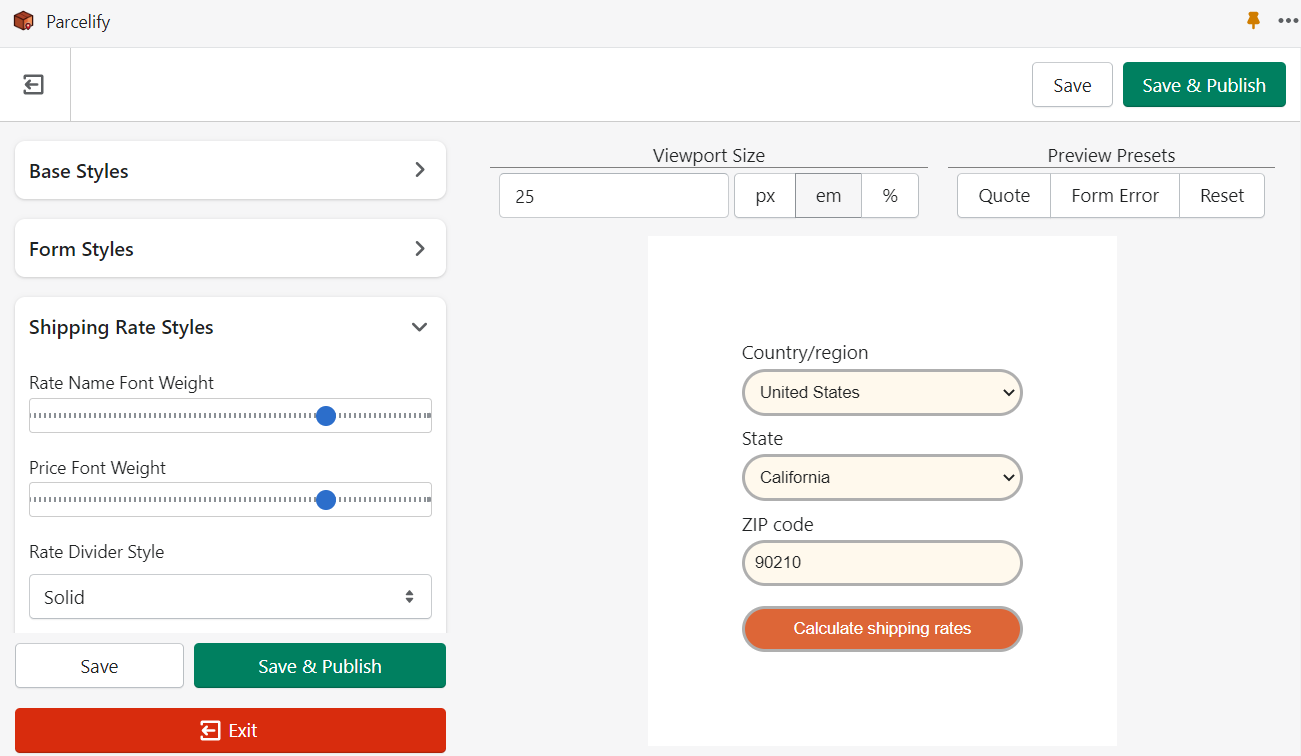This screenshot has height=756, width=1301.
Task: Apply the Form Error preview preset
Action: click(x=1115, y=196)
